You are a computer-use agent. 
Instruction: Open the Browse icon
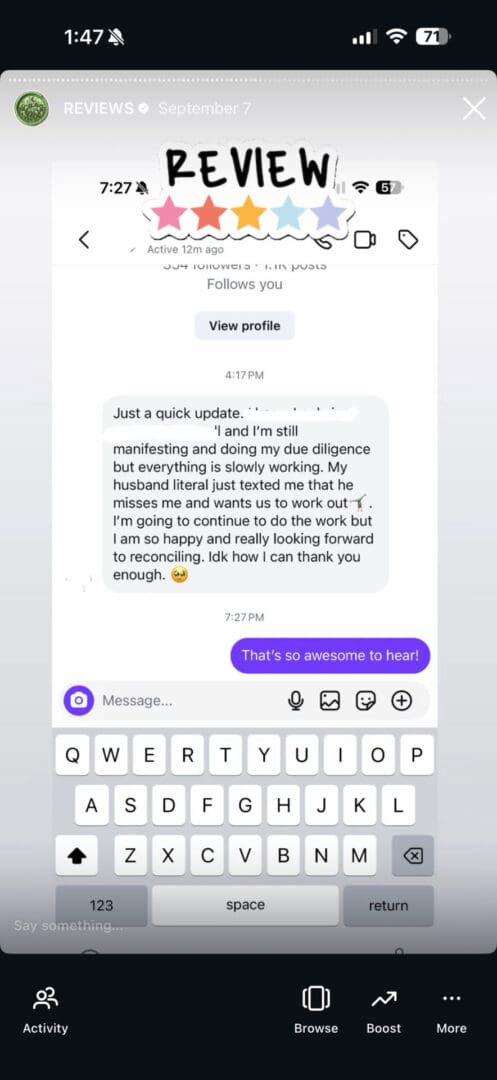pos(316,998)
